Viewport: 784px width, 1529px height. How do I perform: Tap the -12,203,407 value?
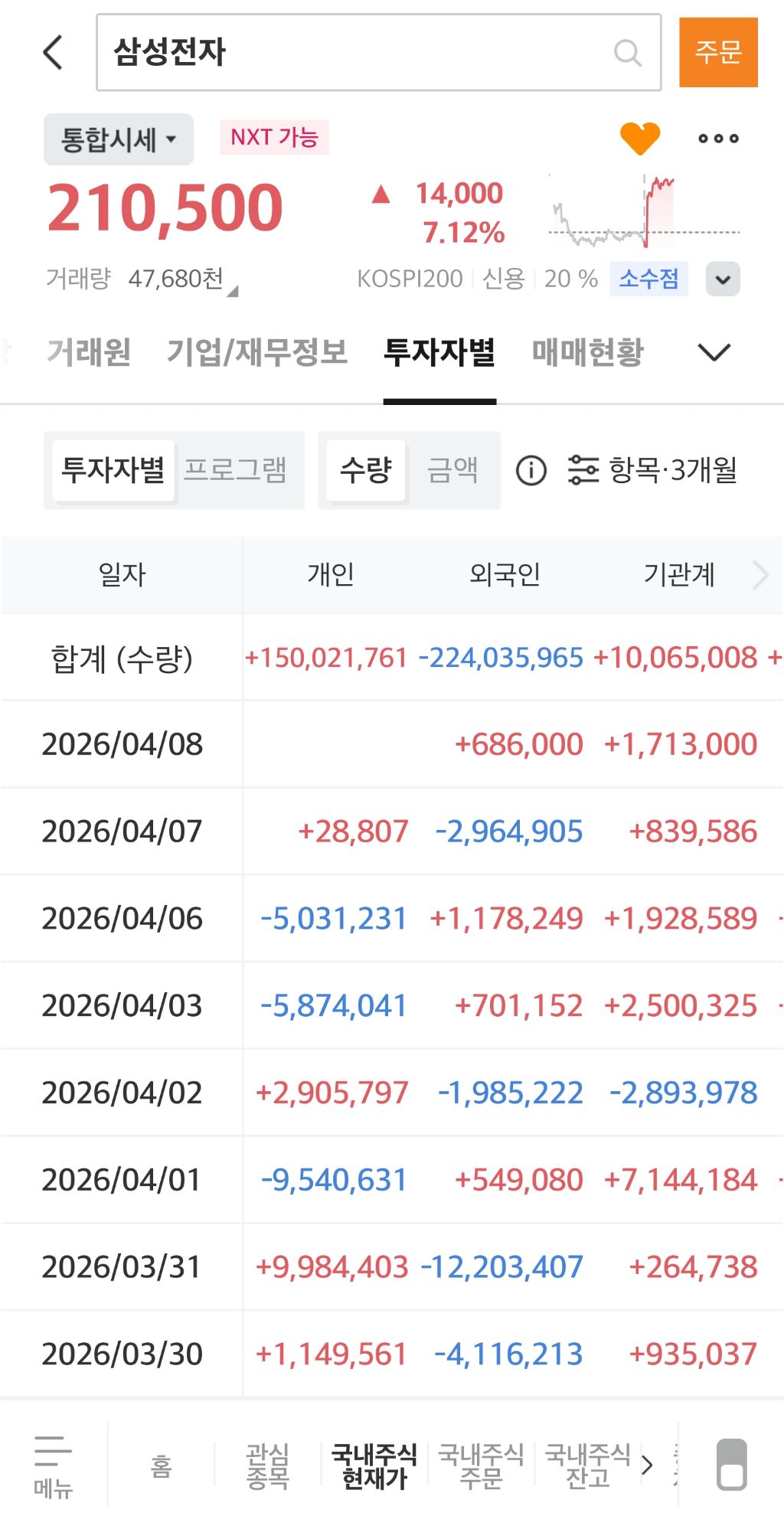click(502, 1267)
